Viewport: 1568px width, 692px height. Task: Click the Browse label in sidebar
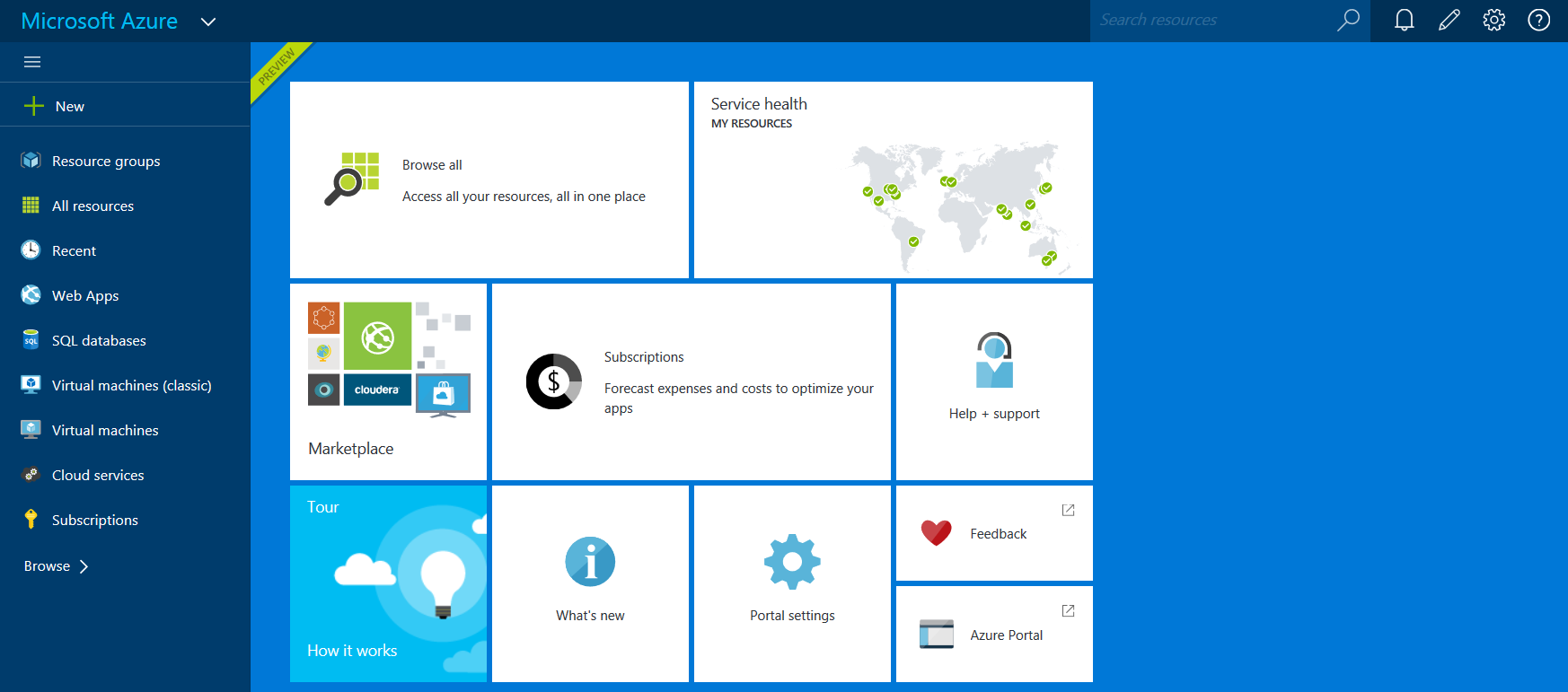coord(47,566)
